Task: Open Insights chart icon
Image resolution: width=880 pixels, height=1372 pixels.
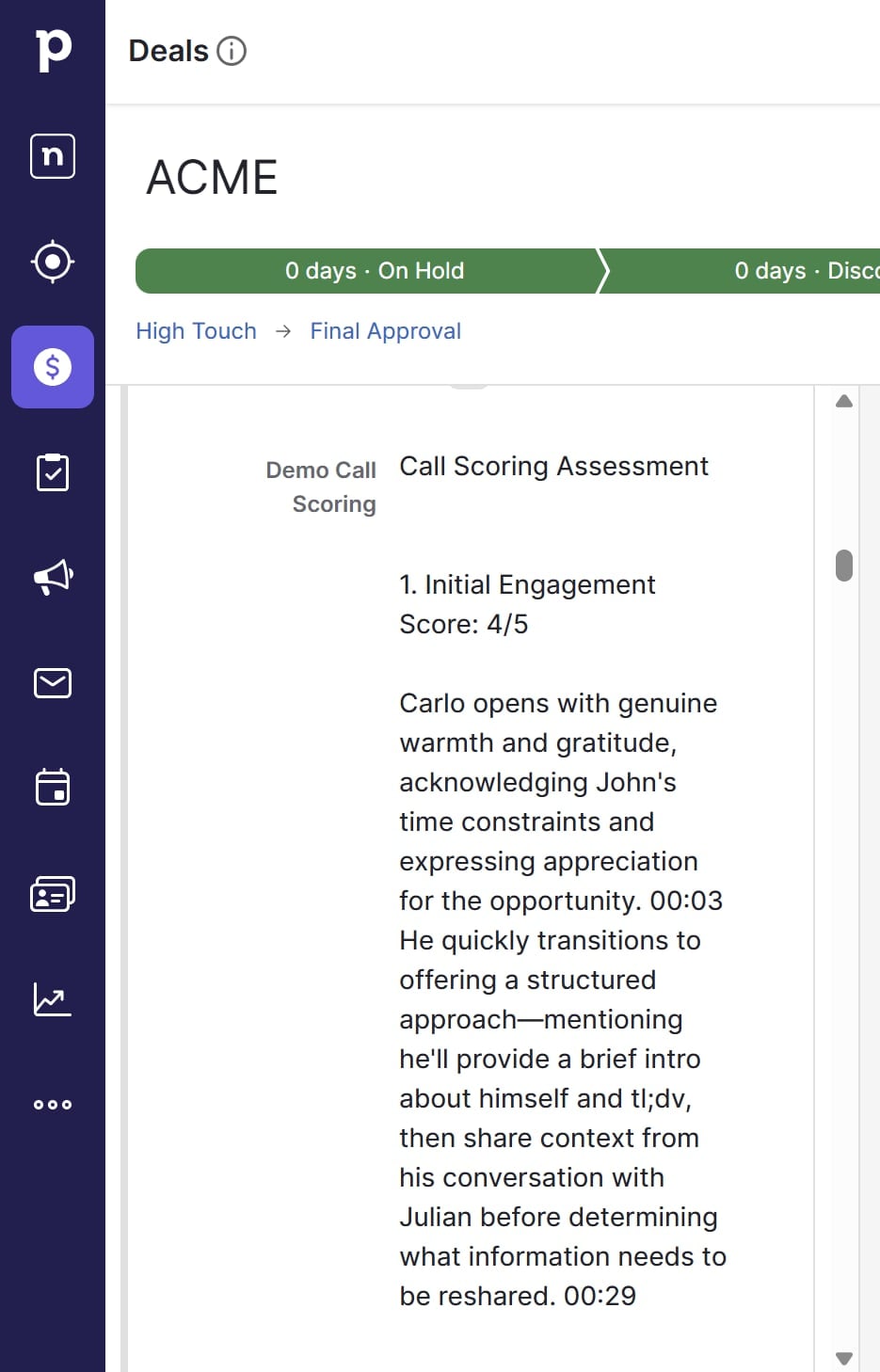Action: point(53,999)
